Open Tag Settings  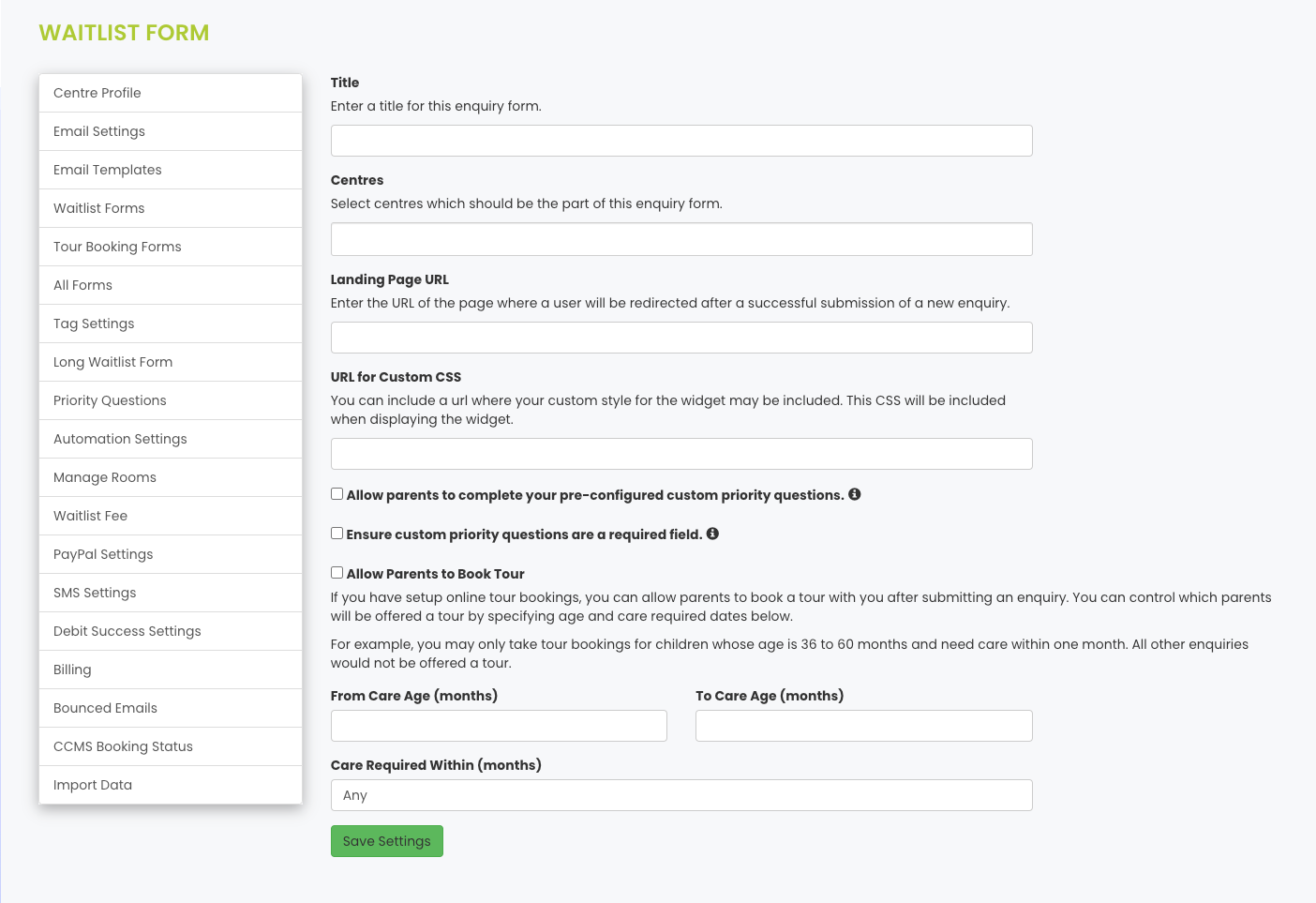(171, 324)
